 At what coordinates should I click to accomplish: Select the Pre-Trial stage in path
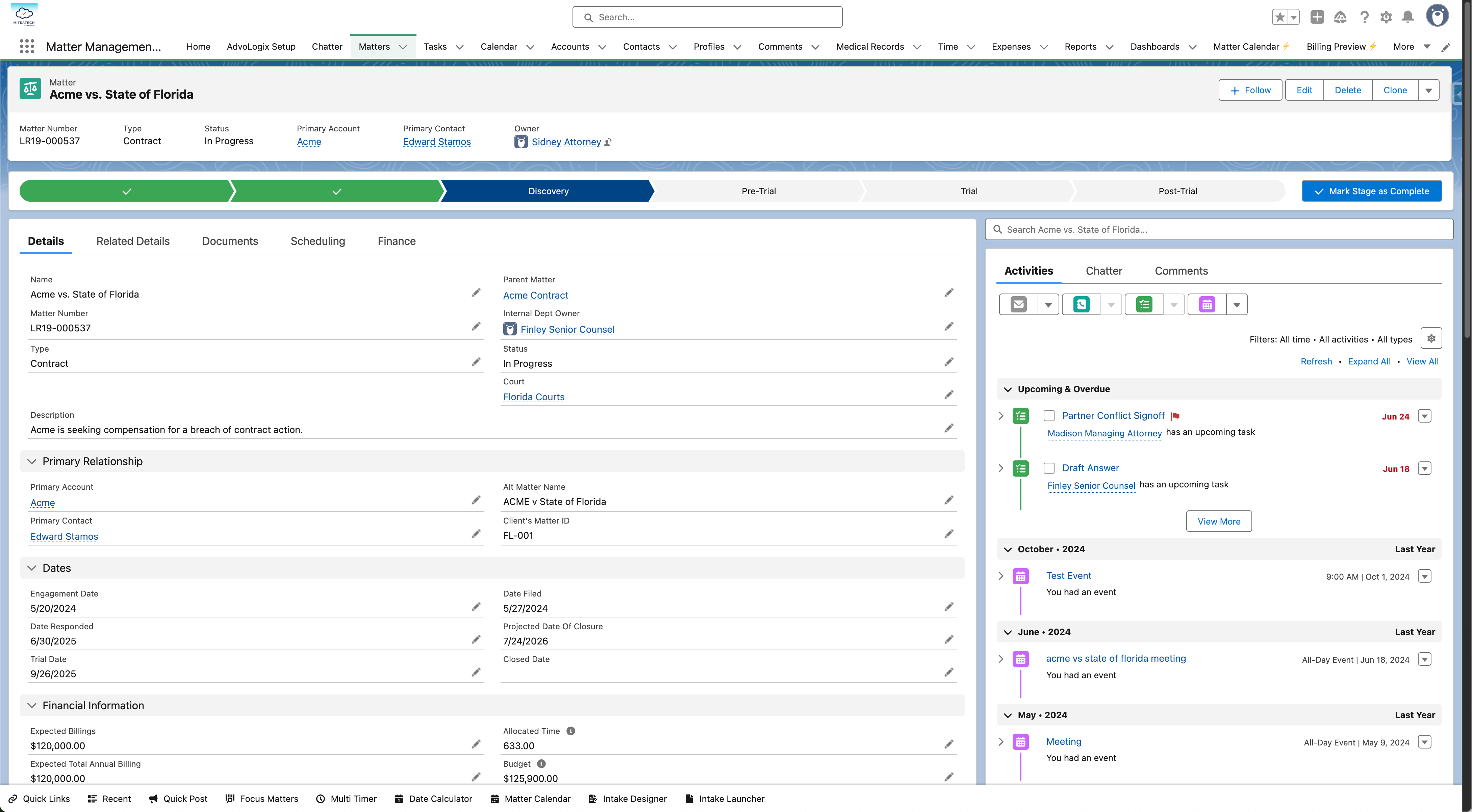758,191
